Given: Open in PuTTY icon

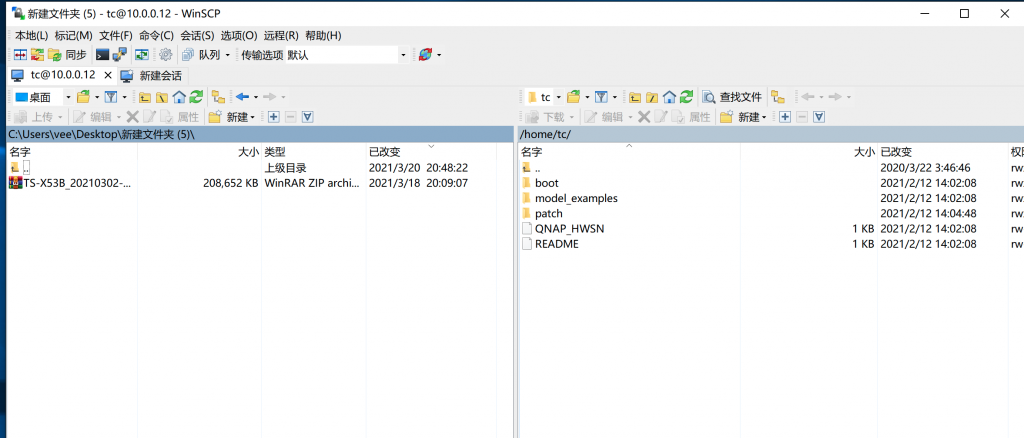Looking at the screenshot, I should point(120,55).
